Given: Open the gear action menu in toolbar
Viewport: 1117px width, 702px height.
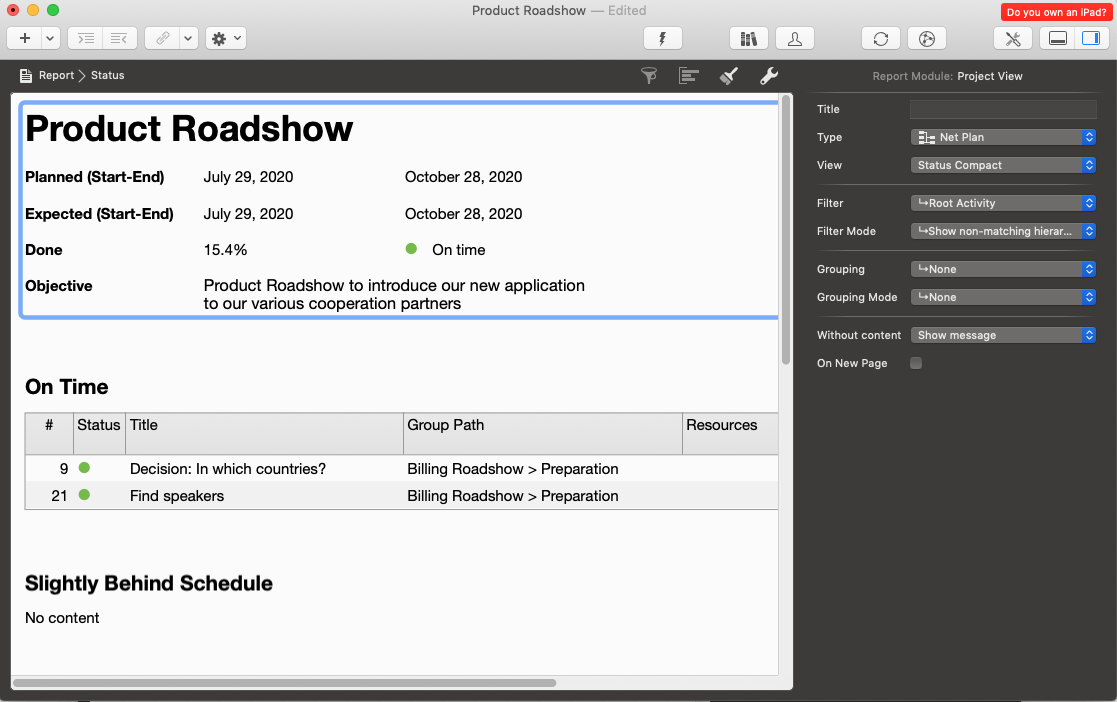Looking at the screenshot, I should tap(225, 38).
